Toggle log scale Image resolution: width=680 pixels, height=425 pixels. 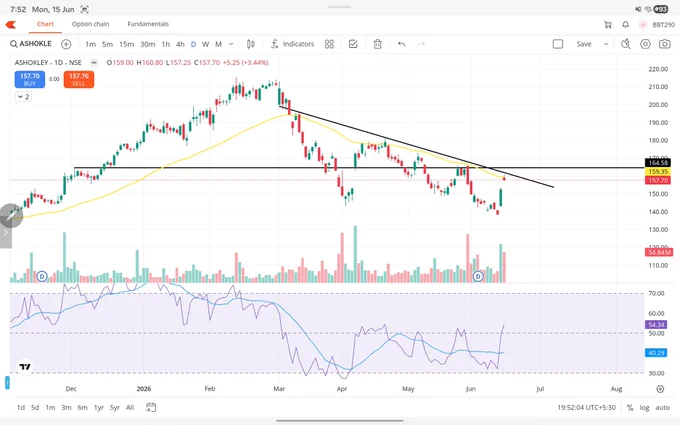[x=644, y=408]
